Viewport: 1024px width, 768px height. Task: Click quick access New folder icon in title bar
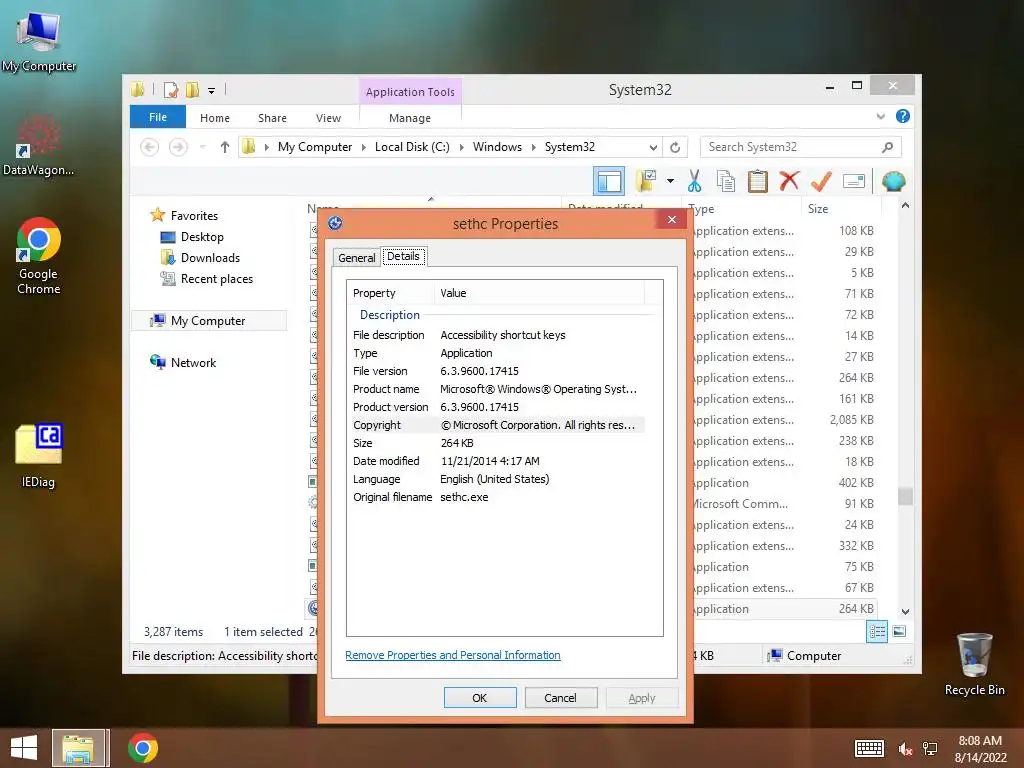(192, 90)
